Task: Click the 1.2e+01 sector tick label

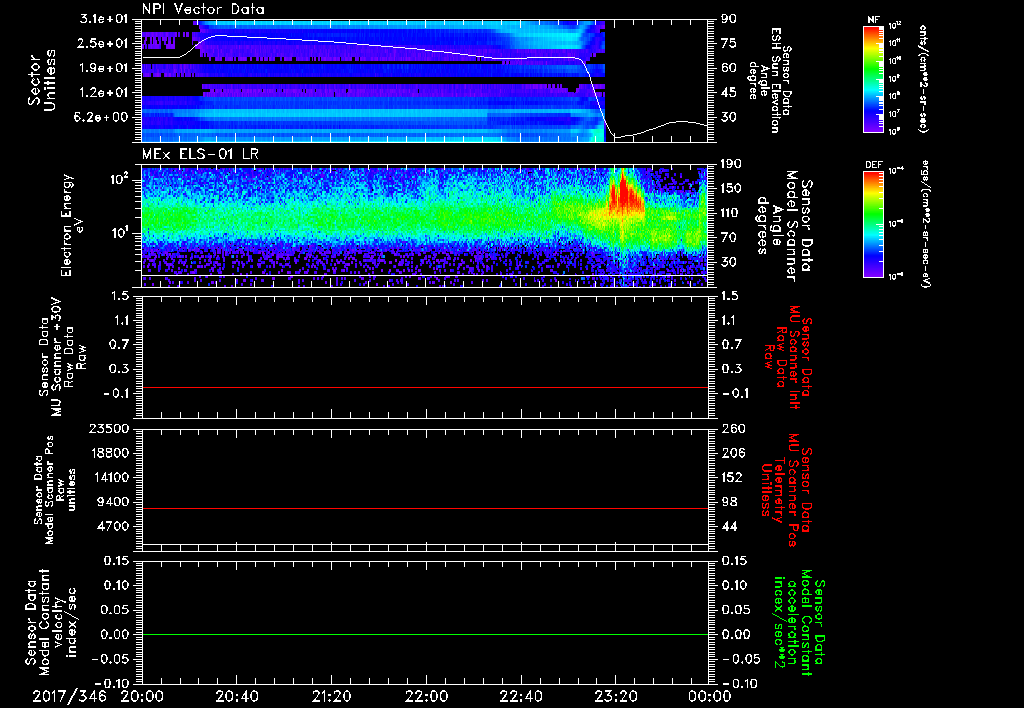Action: click(103, 93)
